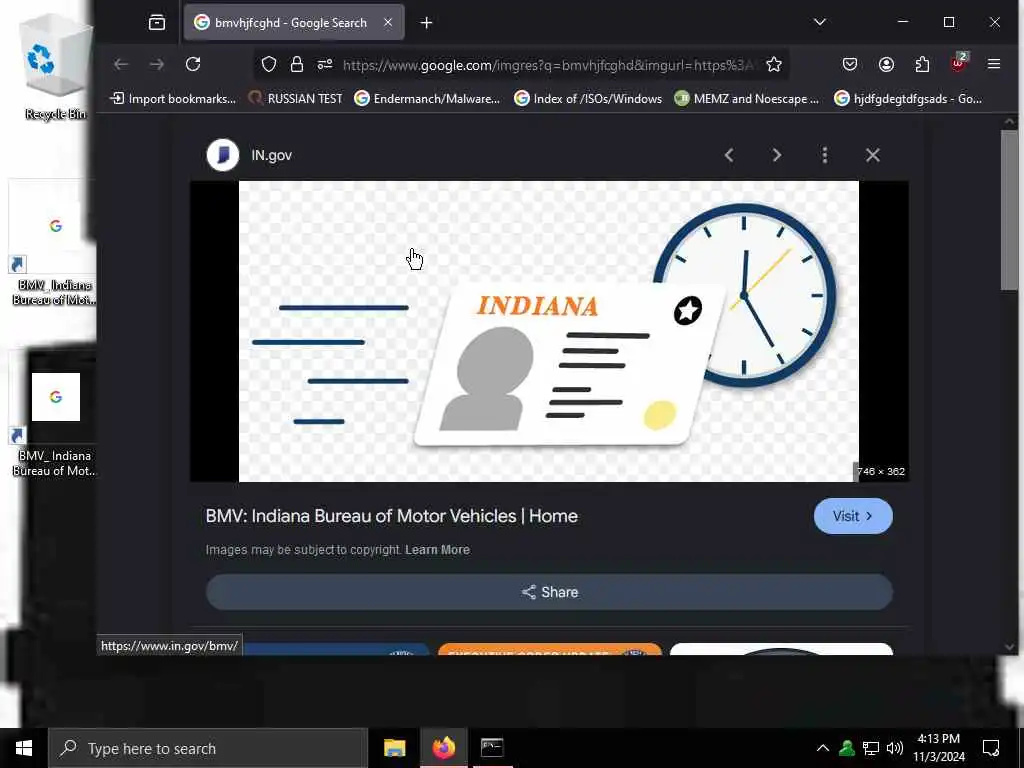Image resolution: width=1024 pixels, height=768 pixels.
Task: Open the Learn More copyright link
Action: [x=437, y=550]
